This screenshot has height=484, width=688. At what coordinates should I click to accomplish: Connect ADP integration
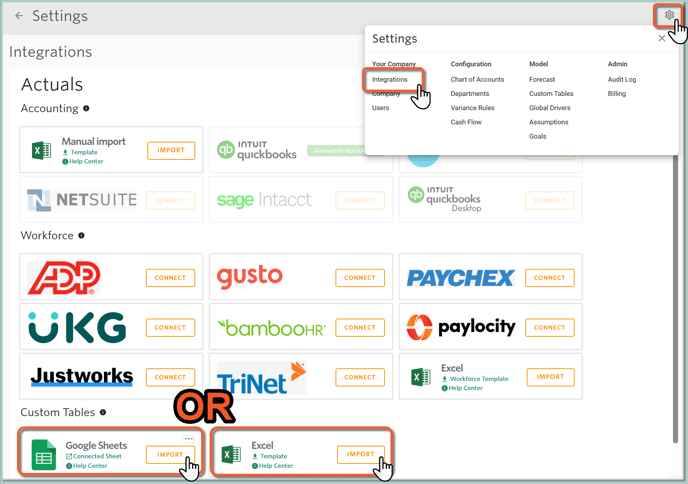[x=170, y=278]
